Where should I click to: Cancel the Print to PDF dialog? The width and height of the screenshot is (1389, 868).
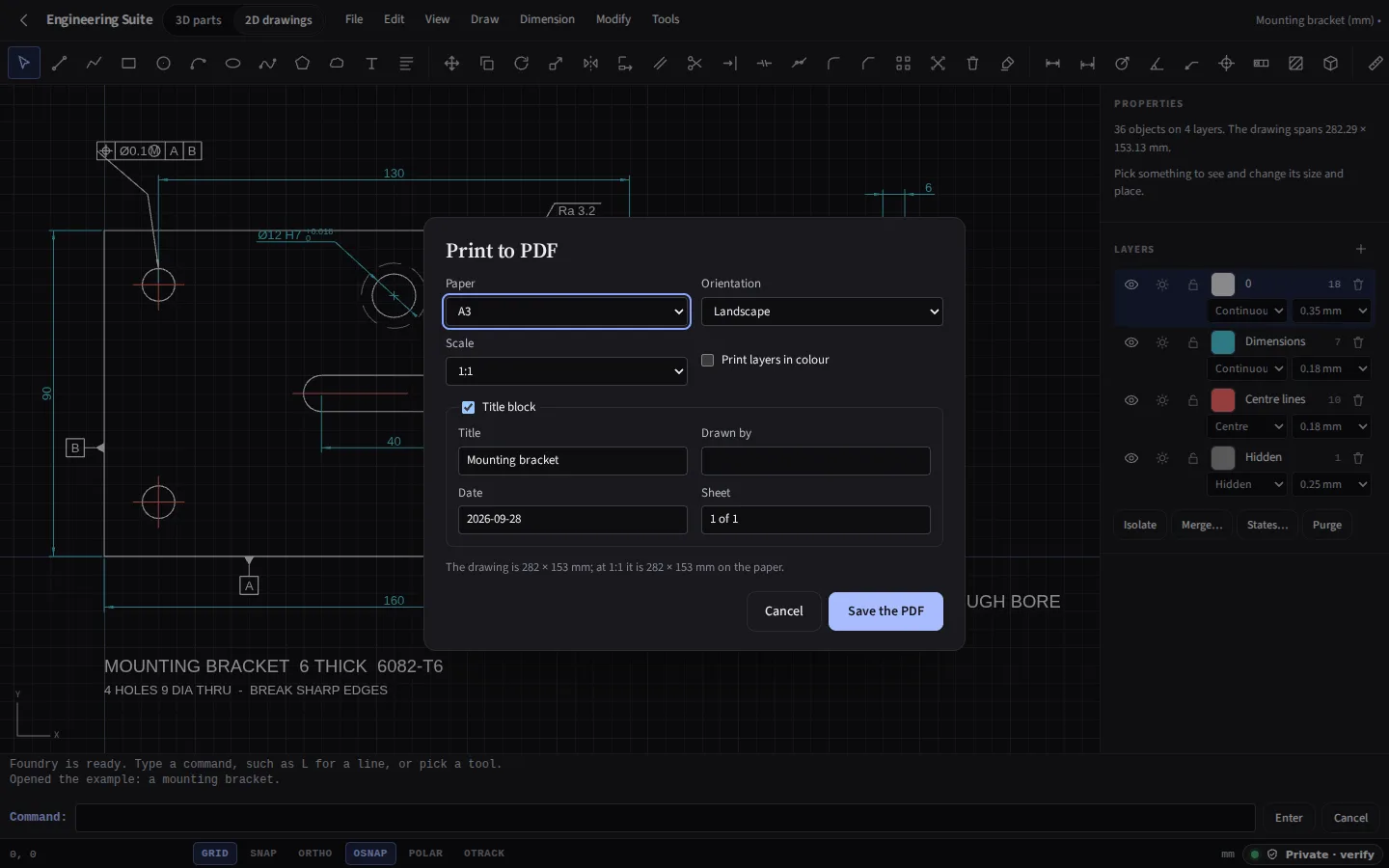pos(784,611)
